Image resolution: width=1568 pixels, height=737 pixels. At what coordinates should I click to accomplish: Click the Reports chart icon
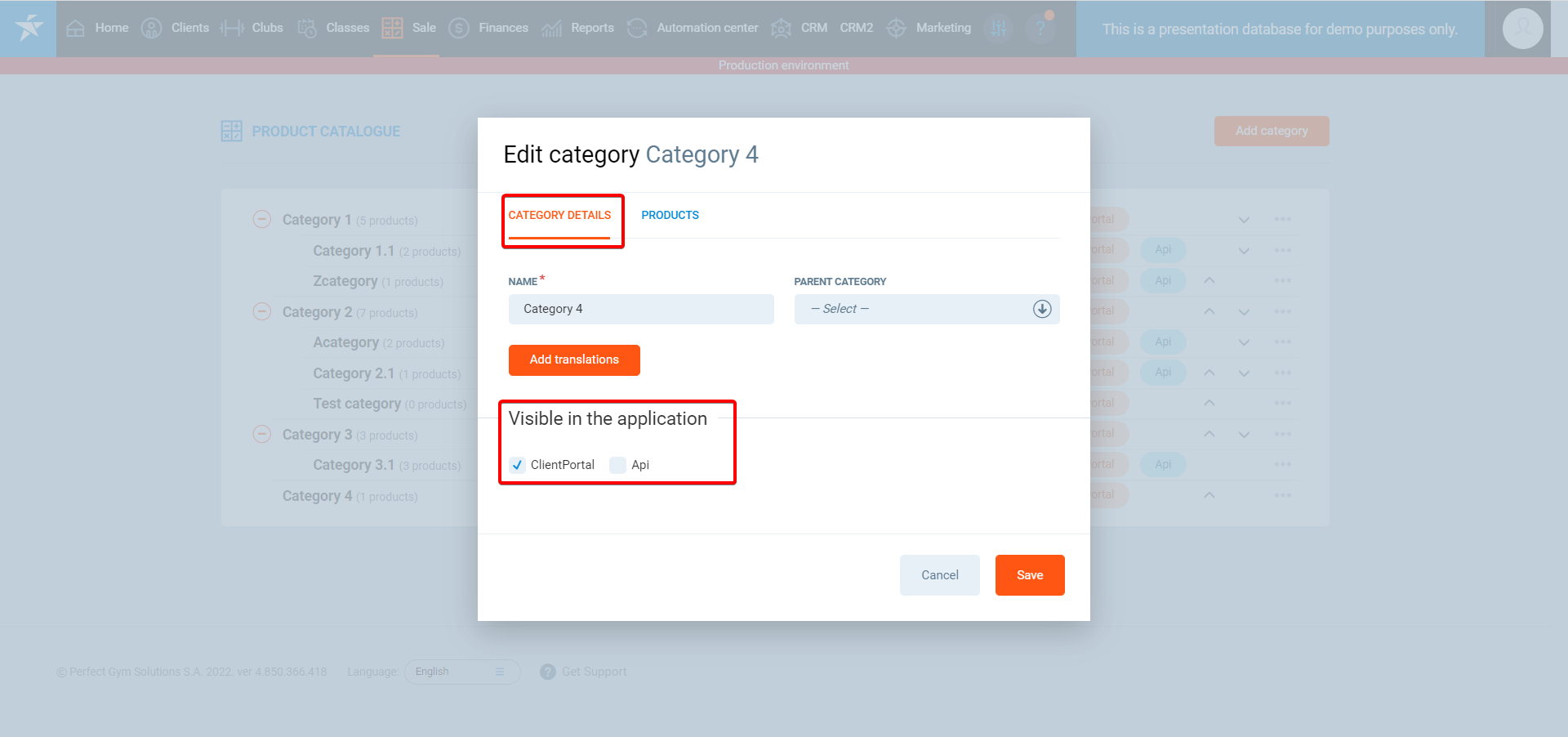point(551,29)
